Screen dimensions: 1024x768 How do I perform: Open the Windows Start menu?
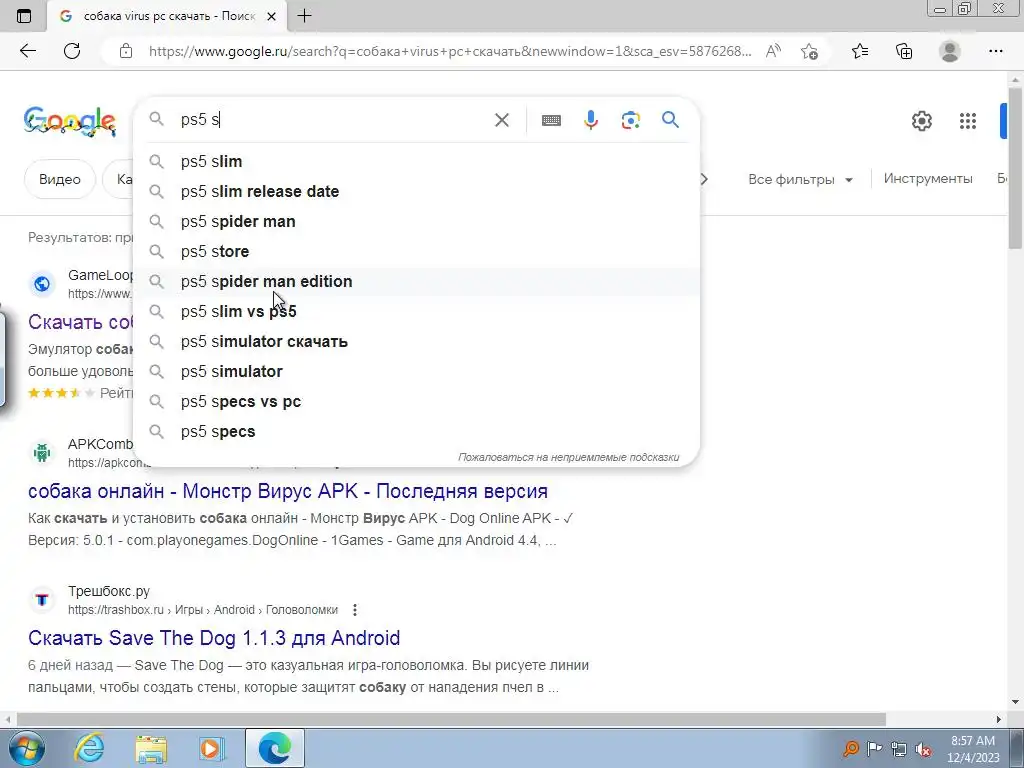click(27, 748)
